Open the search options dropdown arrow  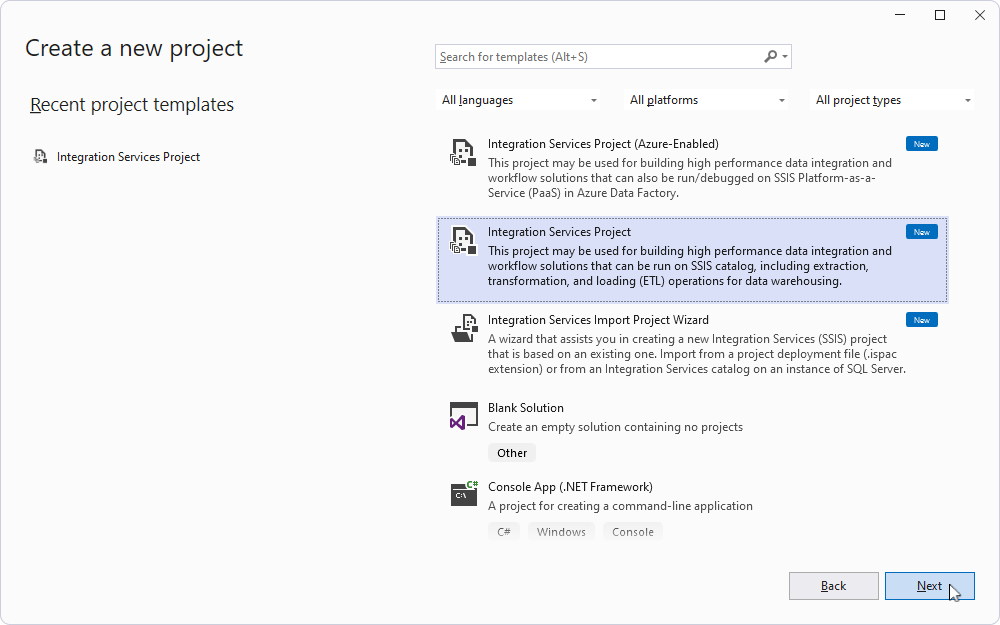click(x=783, y=56)
